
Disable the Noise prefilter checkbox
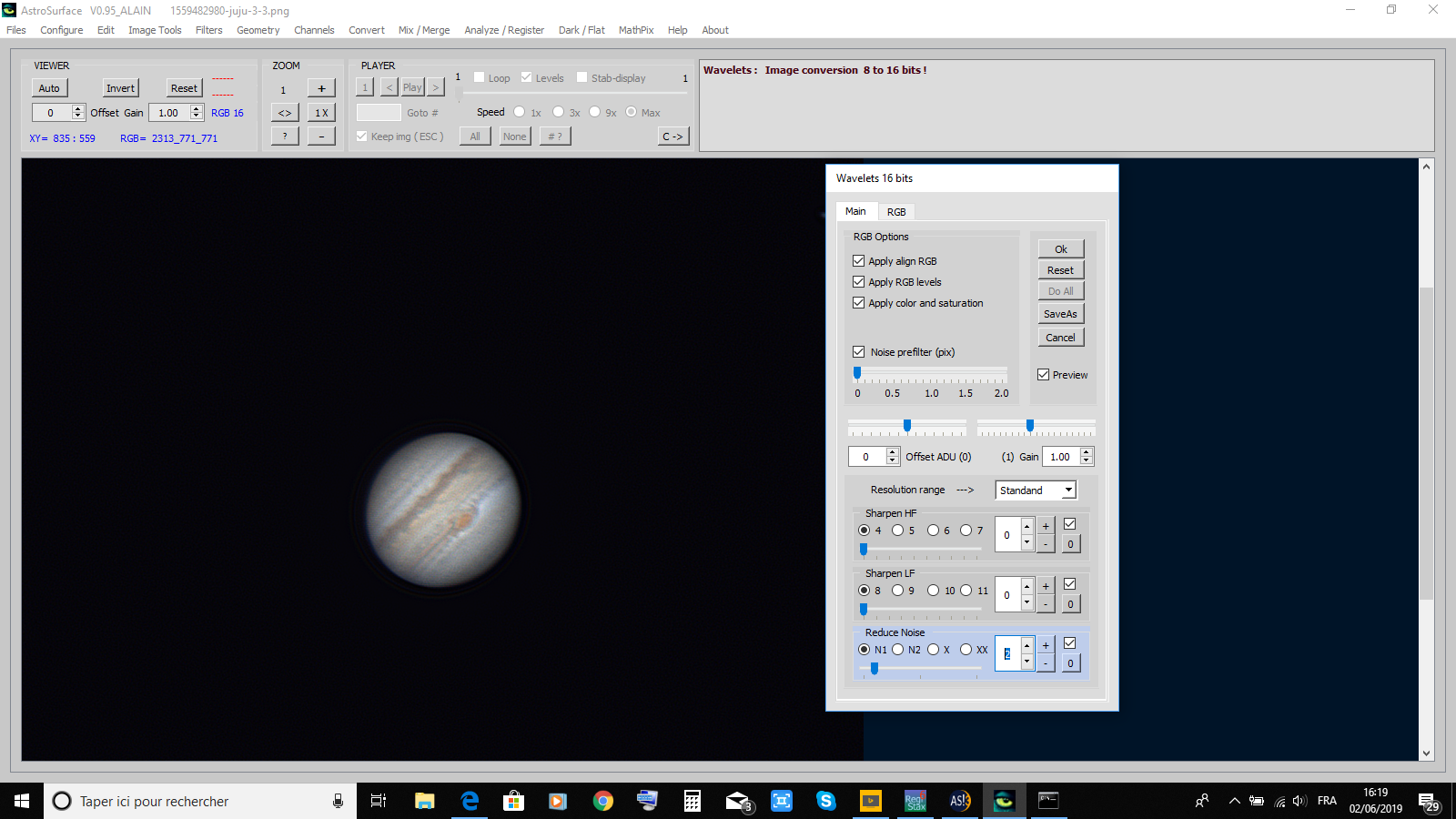(x=858, y=352)
